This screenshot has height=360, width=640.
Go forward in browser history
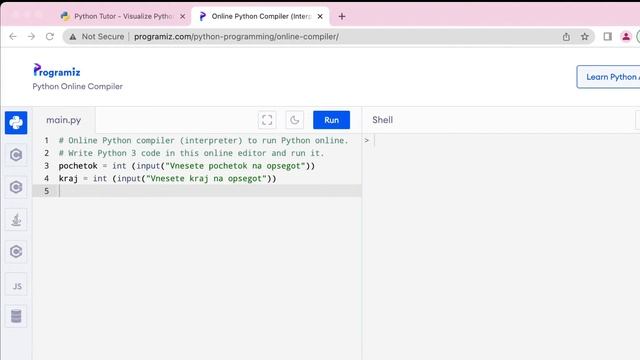click(31, 36)
